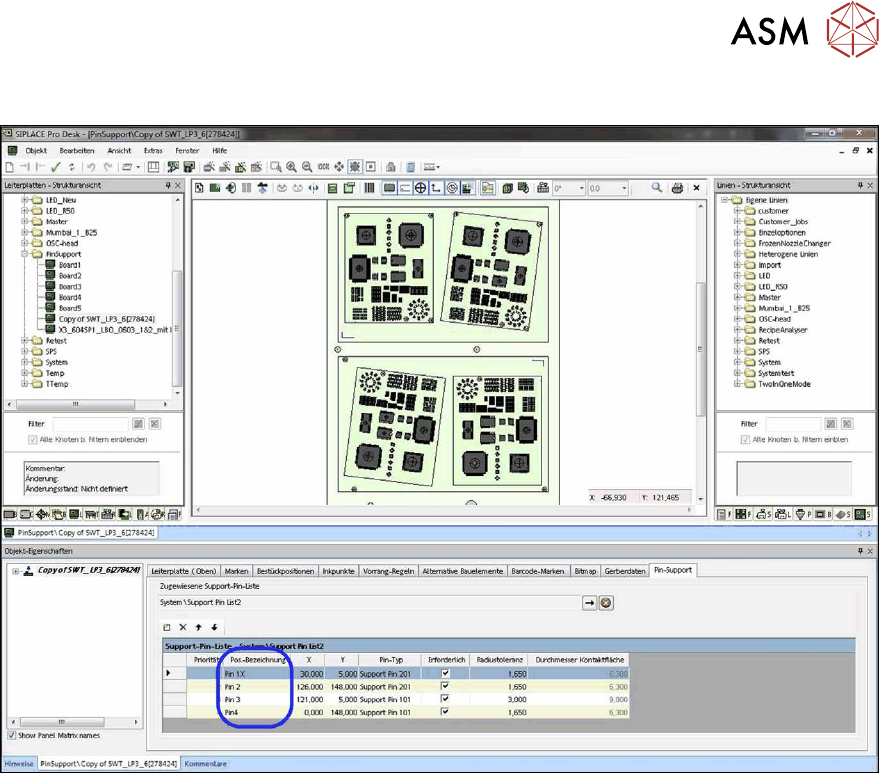Toggle Erforderlich checkbox for Pin 2
Image resolution: width=879 pixels, height=773 pixels.
coord(445,686)
